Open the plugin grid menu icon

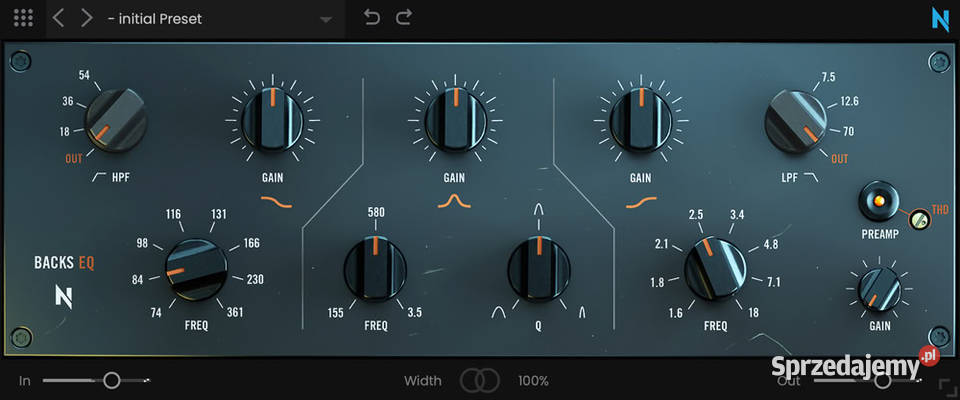23,18
